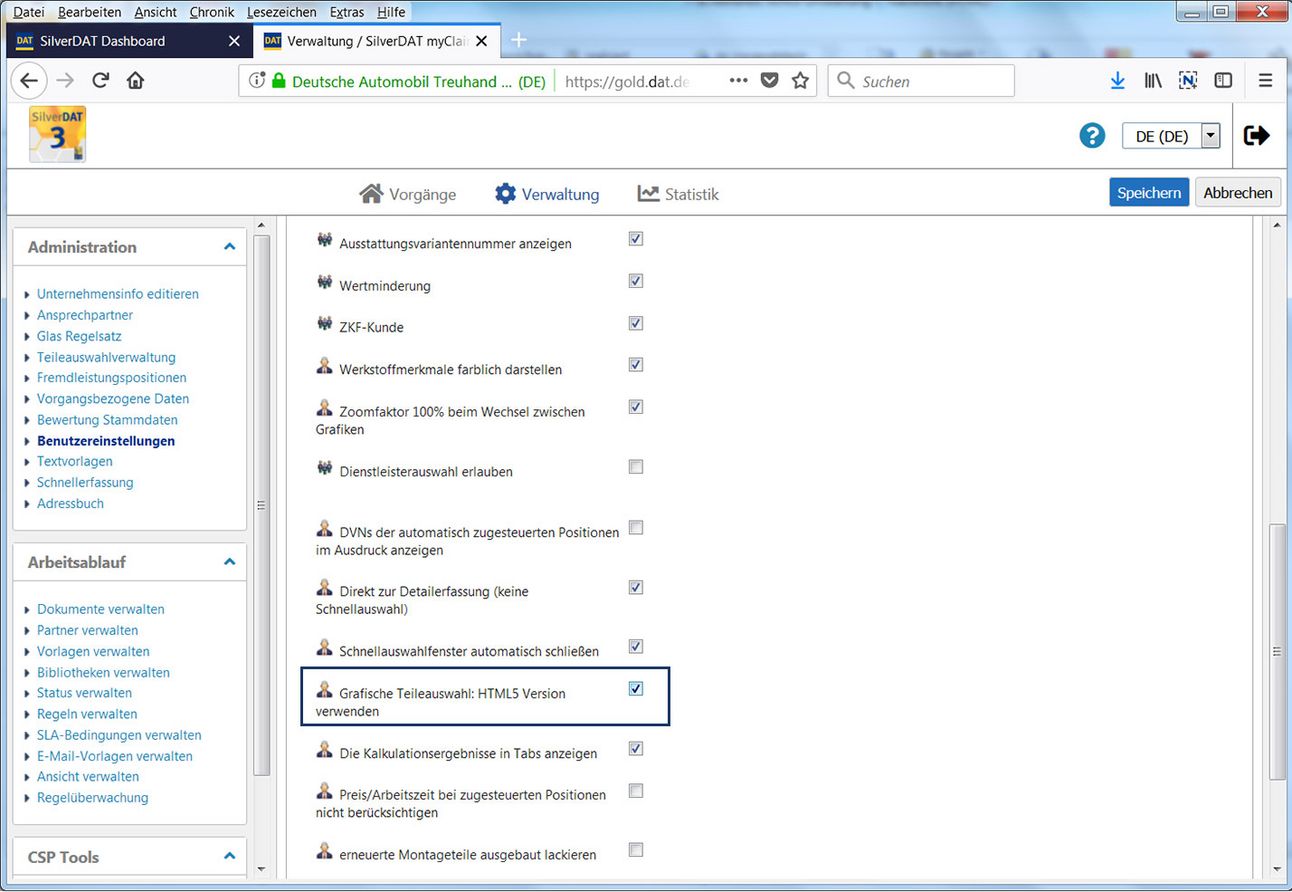Open the Firefox hamburger menu
This screenshot has height=892, width=1292.
click(1265, 81)
